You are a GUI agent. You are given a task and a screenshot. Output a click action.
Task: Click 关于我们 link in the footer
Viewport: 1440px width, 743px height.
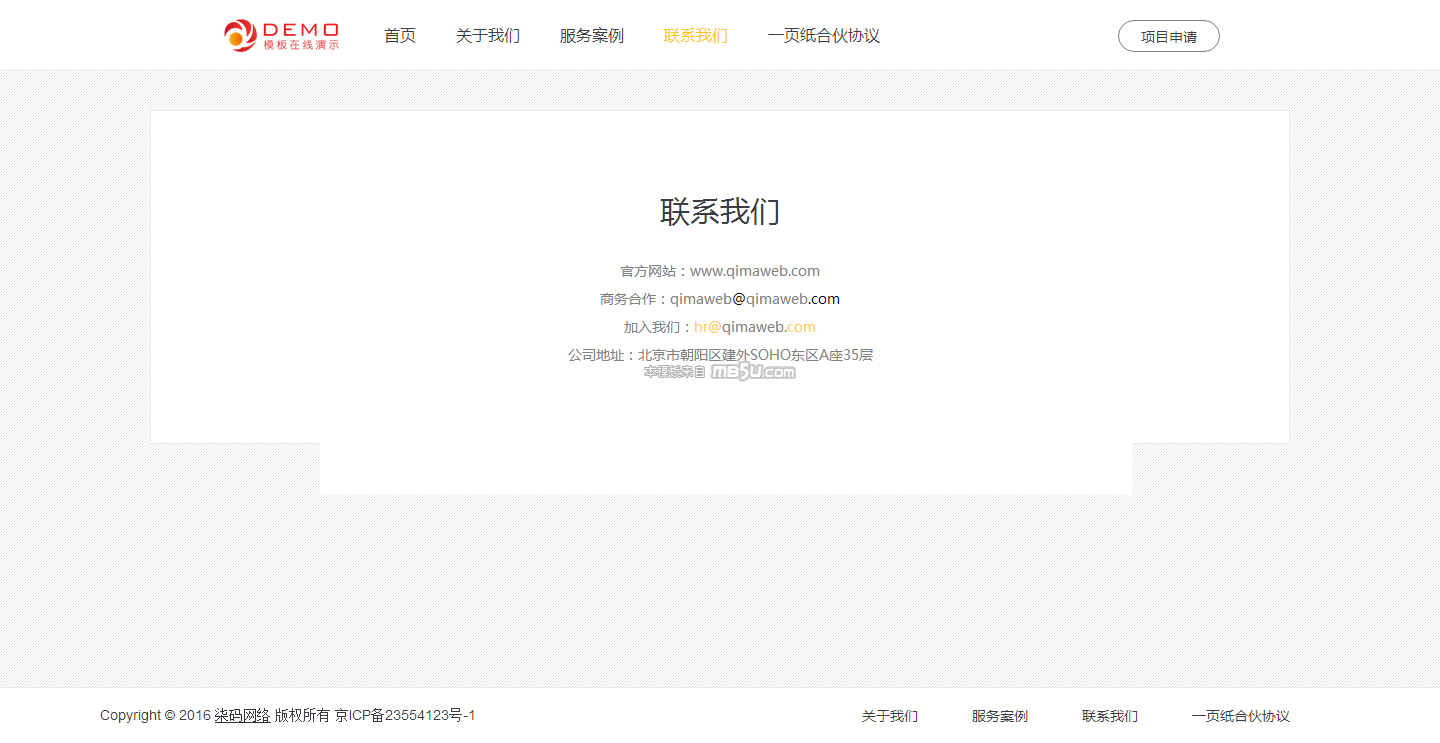point(890,716)
